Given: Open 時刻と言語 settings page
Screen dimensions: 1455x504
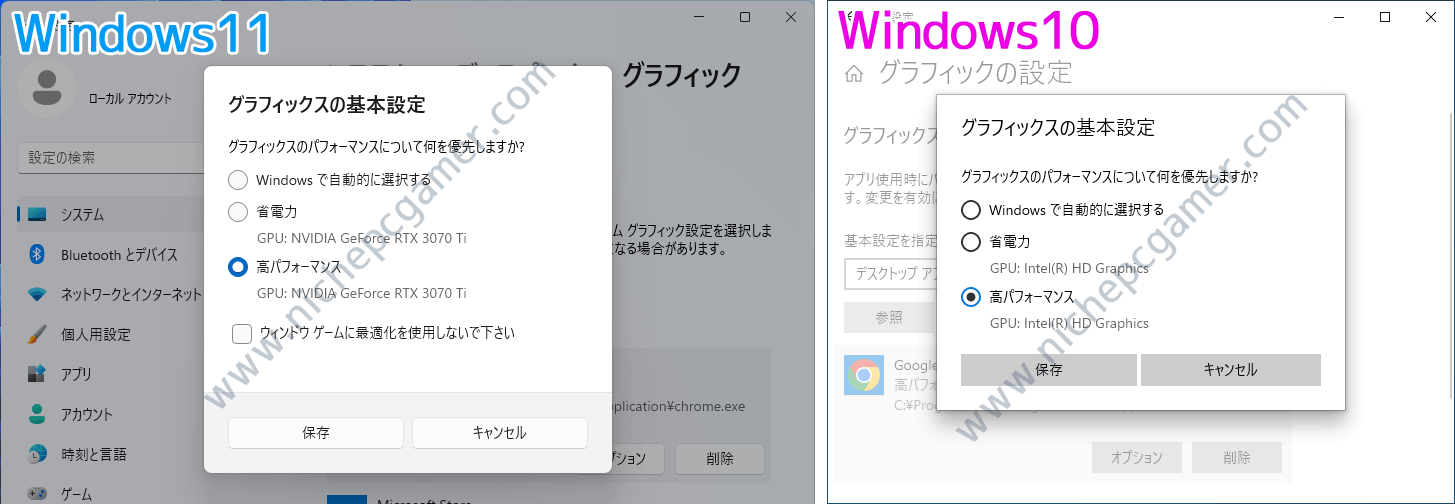Looking at the screenshot, I should pyautogui.click(x=110, y=454).
